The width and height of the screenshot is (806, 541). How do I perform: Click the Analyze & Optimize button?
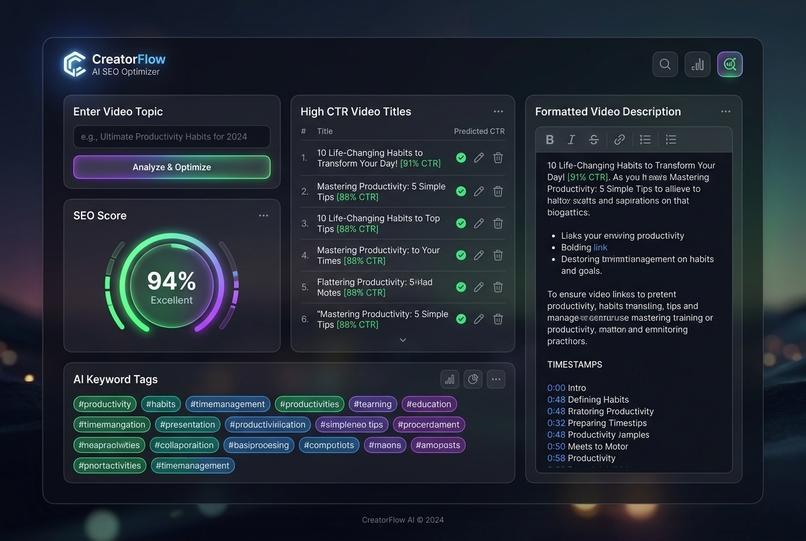pos(172,167)
